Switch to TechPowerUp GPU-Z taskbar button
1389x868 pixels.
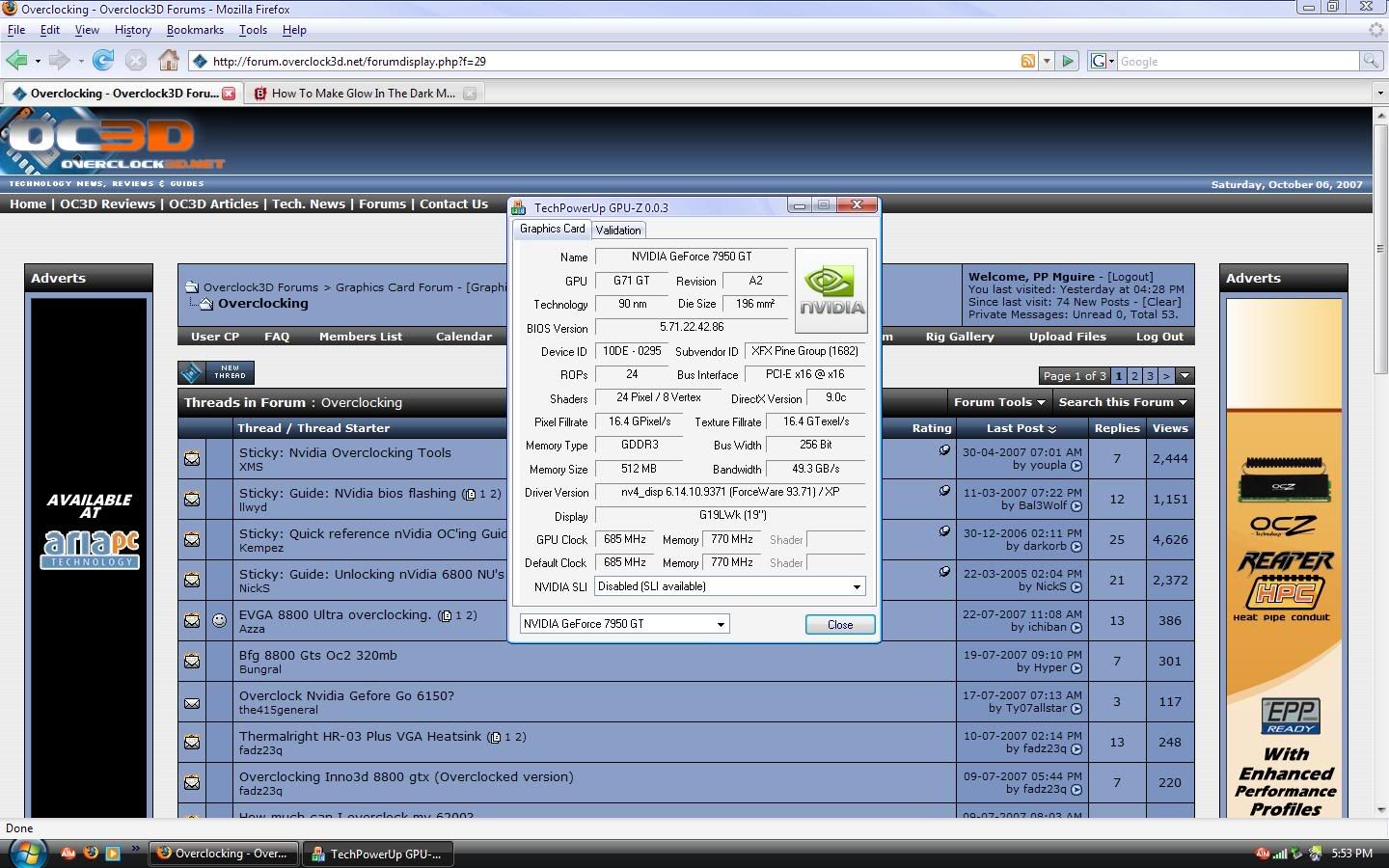[378, 854]
